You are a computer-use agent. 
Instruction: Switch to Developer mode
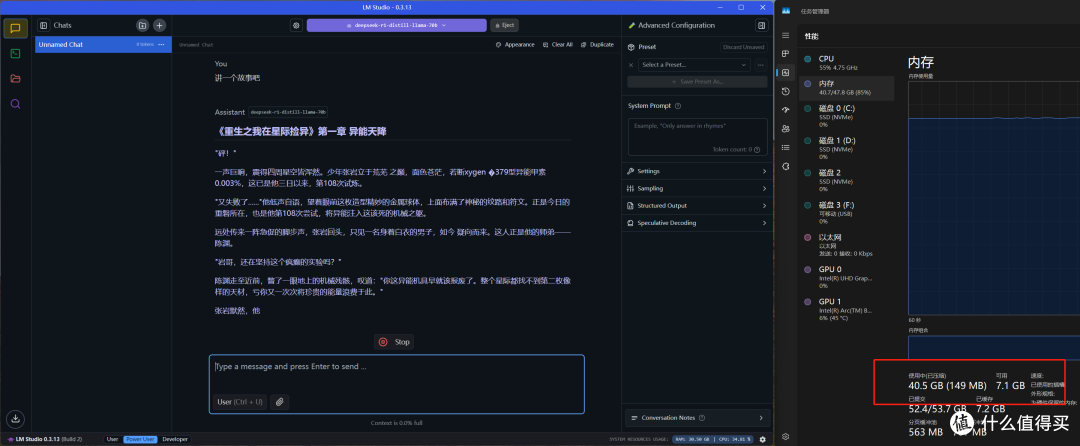(x=174, y=439)
